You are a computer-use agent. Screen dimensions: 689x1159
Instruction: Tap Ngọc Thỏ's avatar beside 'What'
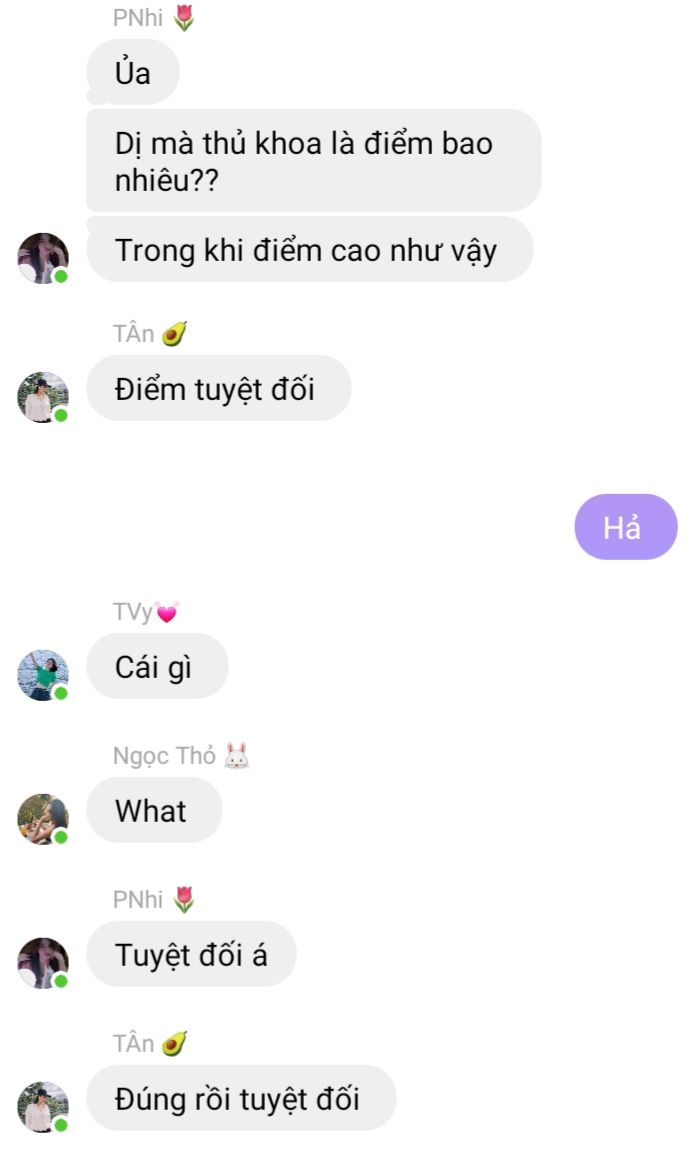point(43,819)
